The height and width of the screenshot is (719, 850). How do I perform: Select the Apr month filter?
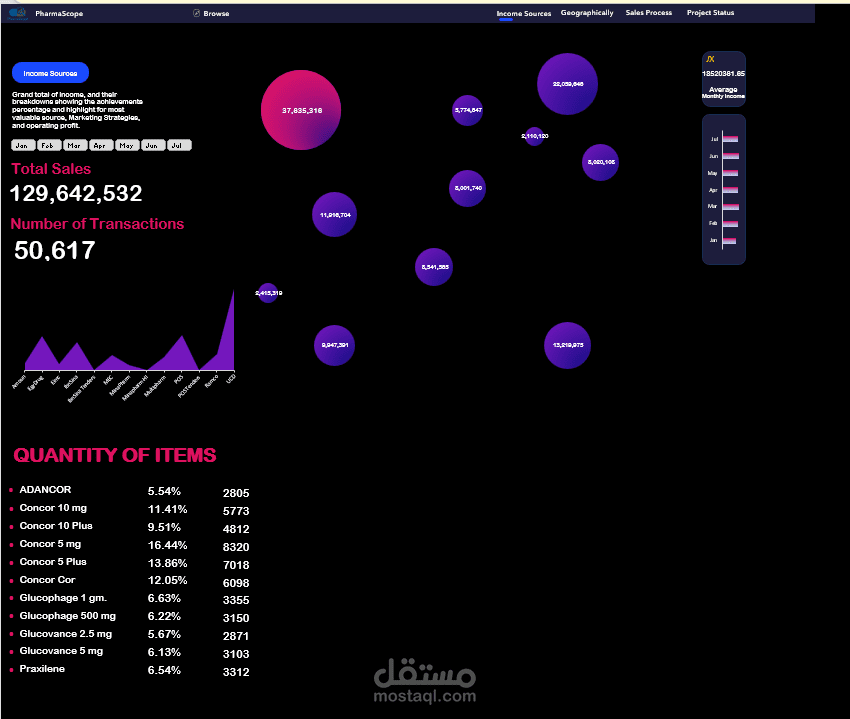(x=101, y=145)
